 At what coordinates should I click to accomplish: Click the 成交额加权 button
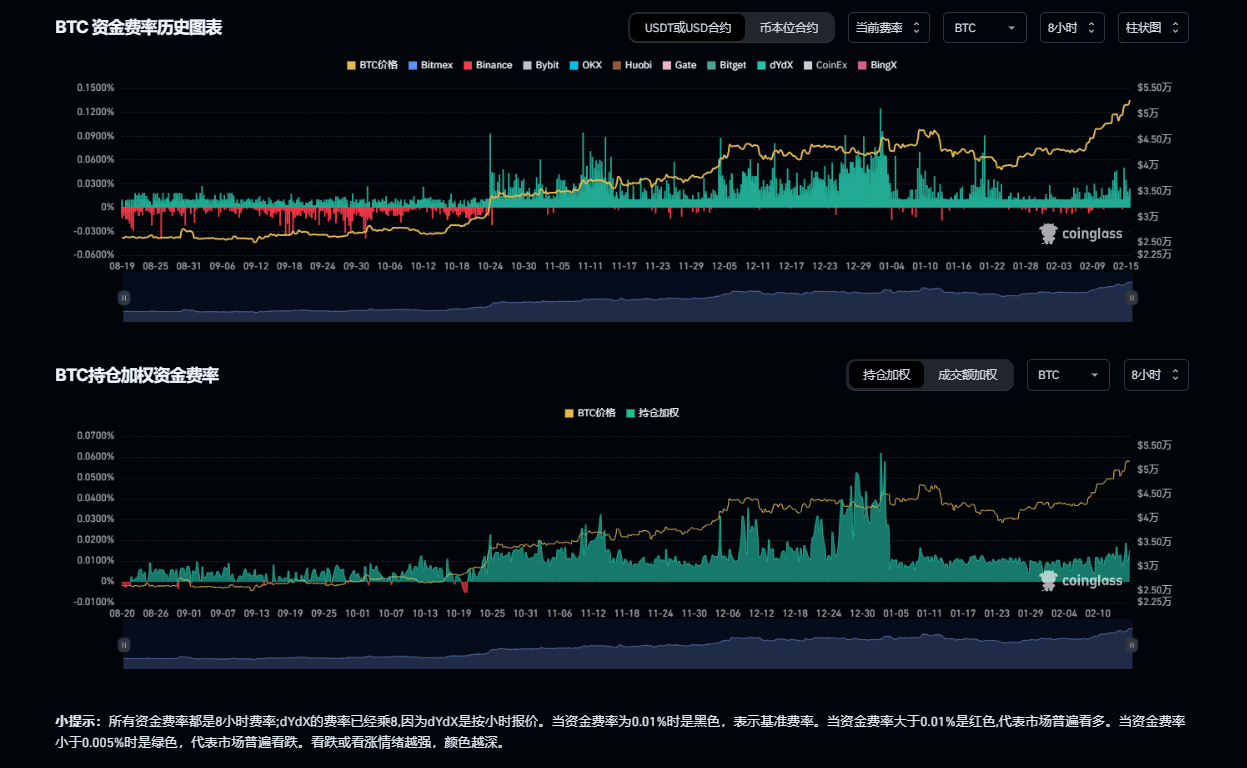click(x=967, y=375)
